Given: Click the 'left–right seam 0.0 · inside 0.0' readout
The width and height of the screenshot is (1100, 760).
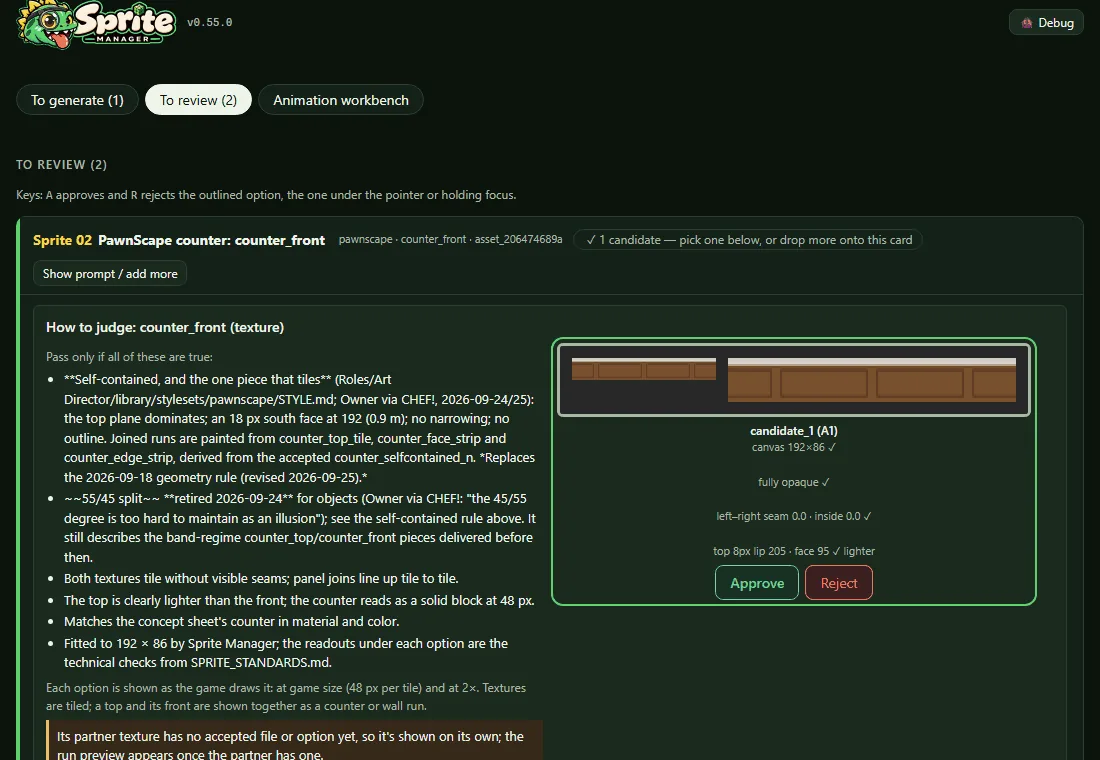Looking at the screenshot, I should pyautogui.click(x=793, y=516).
